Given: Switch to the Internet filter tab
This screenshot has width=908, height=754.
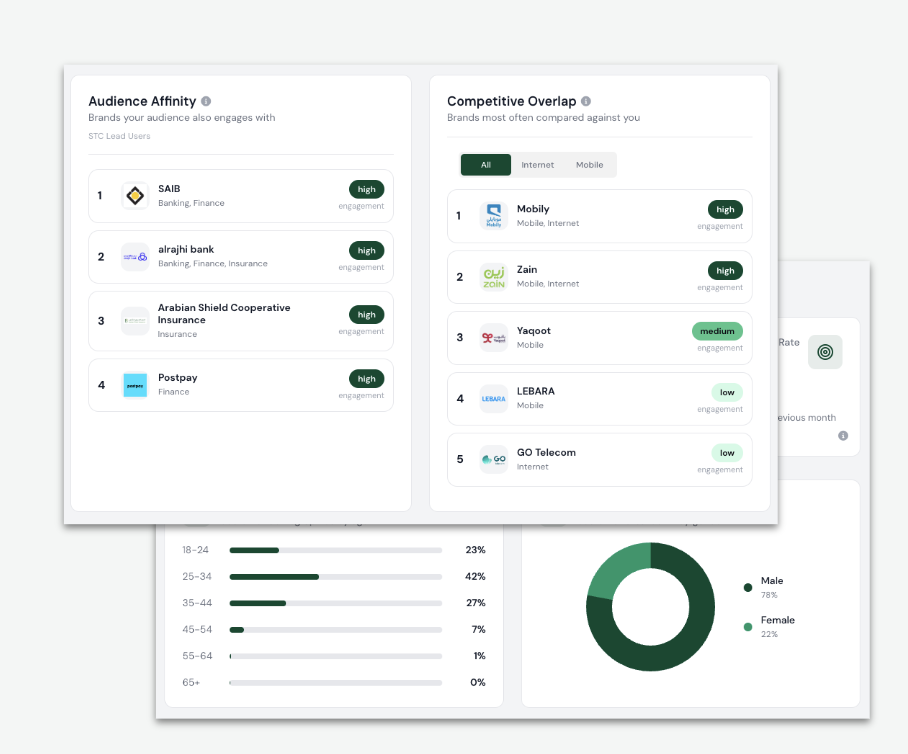Looking at the screenshot, I should tap(538, 165).
